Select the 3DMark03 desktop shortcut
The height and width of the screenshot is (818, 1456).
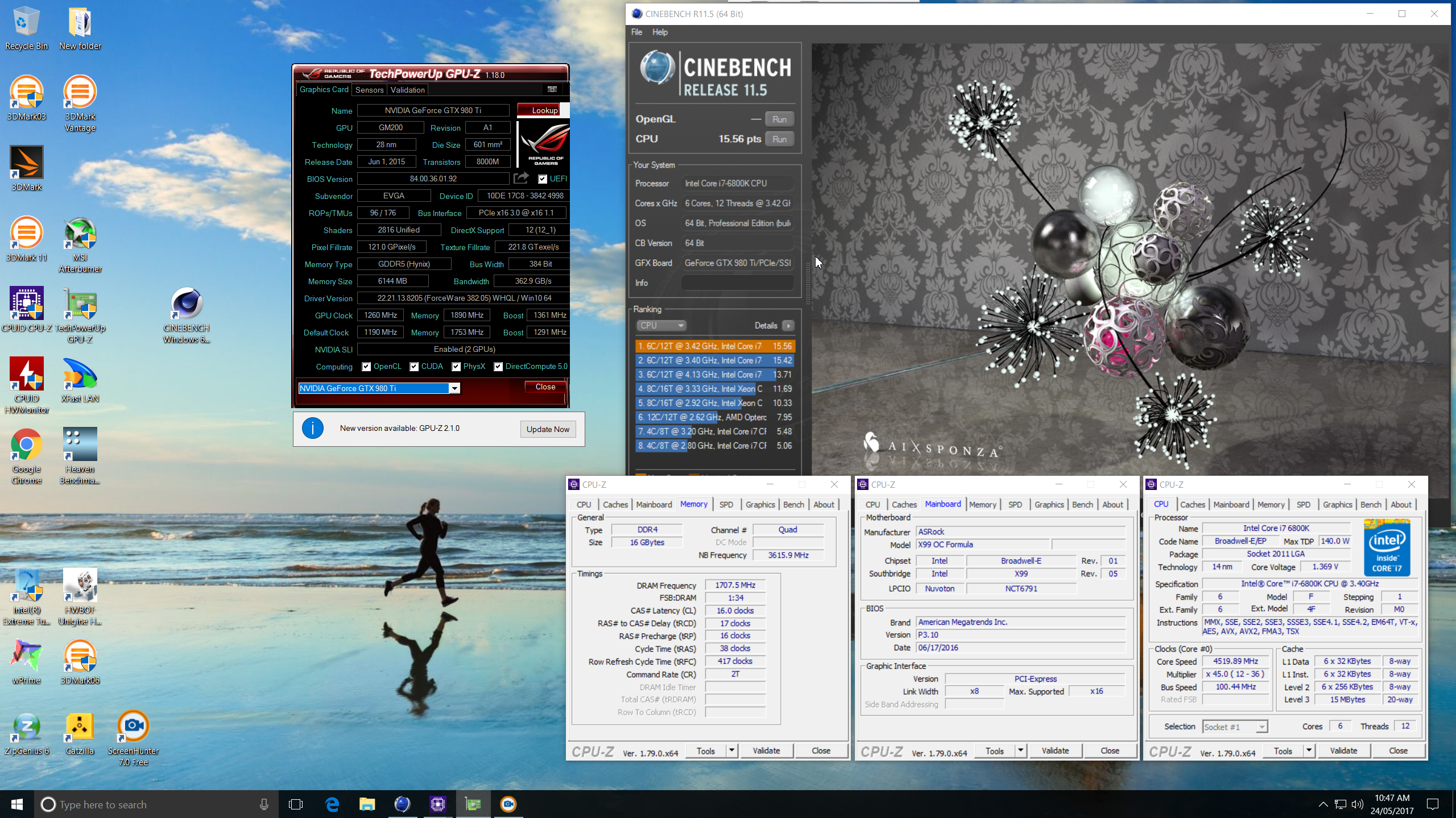click(x=26, y=98)
